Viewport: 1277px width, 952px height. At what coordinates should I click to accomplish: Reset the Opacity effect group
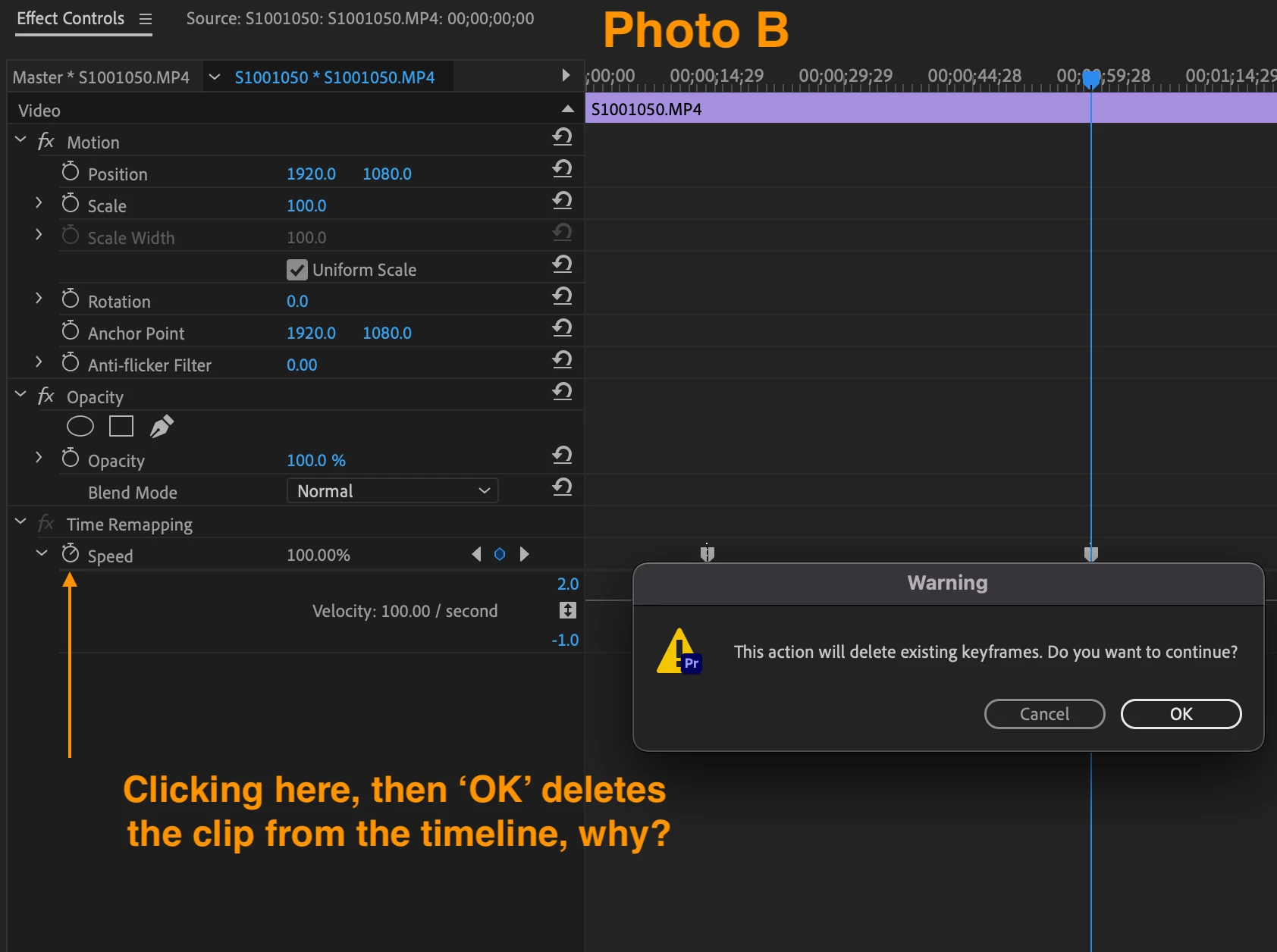pos(562,392)
